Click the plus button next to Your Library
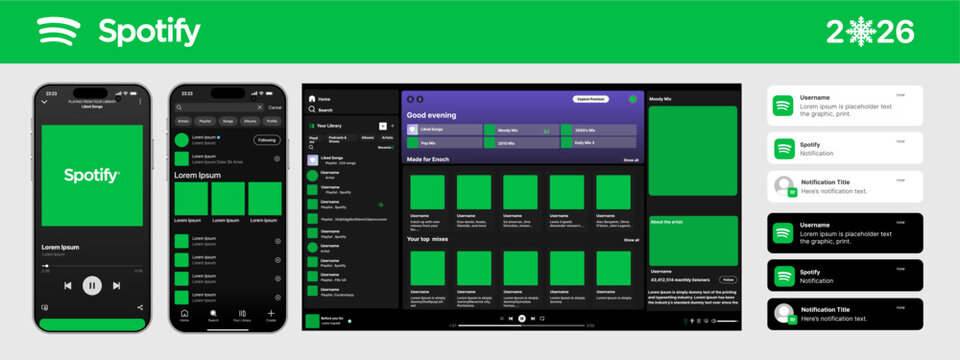 pos(383,126)
